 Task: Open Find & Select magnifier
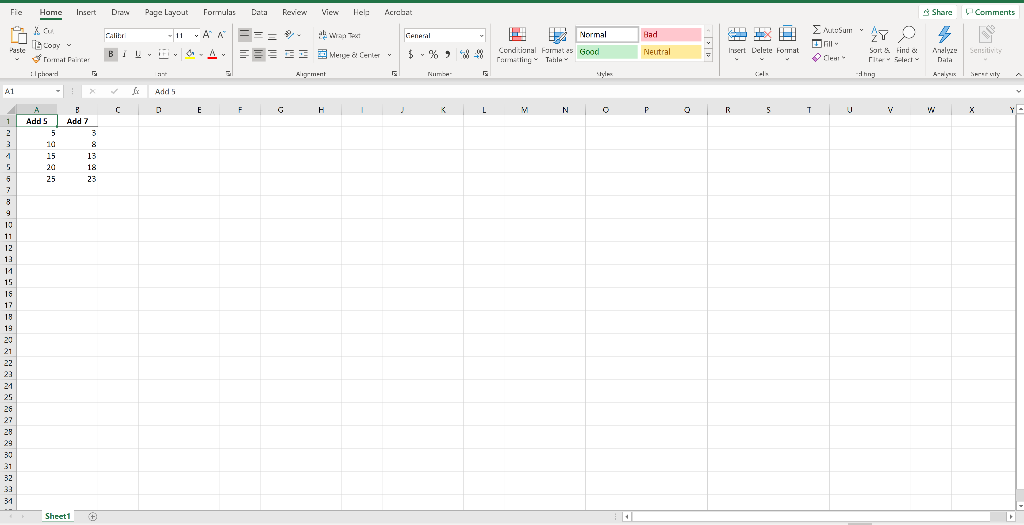906,44
